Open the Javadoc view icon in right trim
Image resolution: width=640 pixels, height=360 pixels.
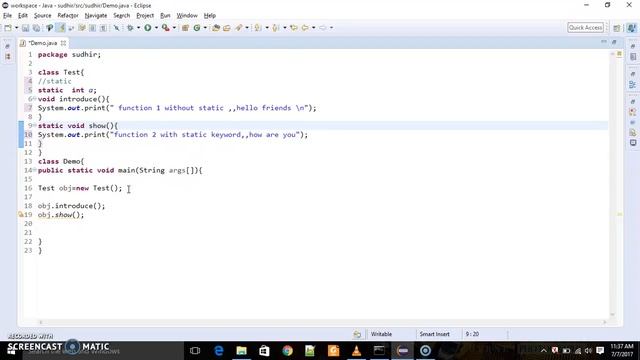(633, 122)
